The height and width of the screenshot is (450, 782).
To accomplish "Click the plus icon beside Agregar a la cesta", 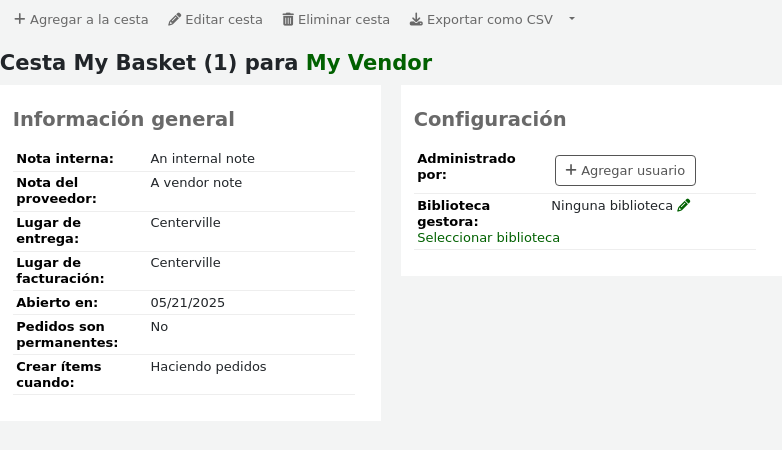I will coord(19,19).
